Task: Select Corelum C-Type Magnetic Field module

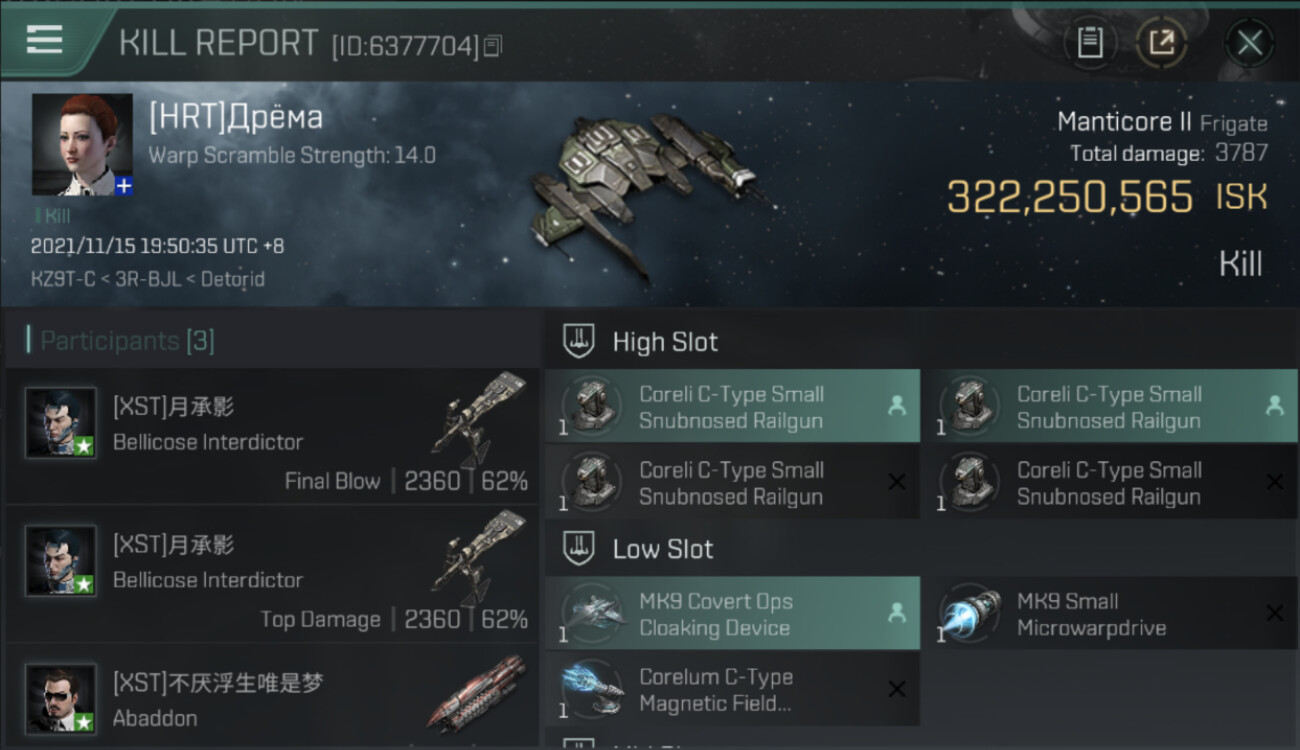Action: 732,690
